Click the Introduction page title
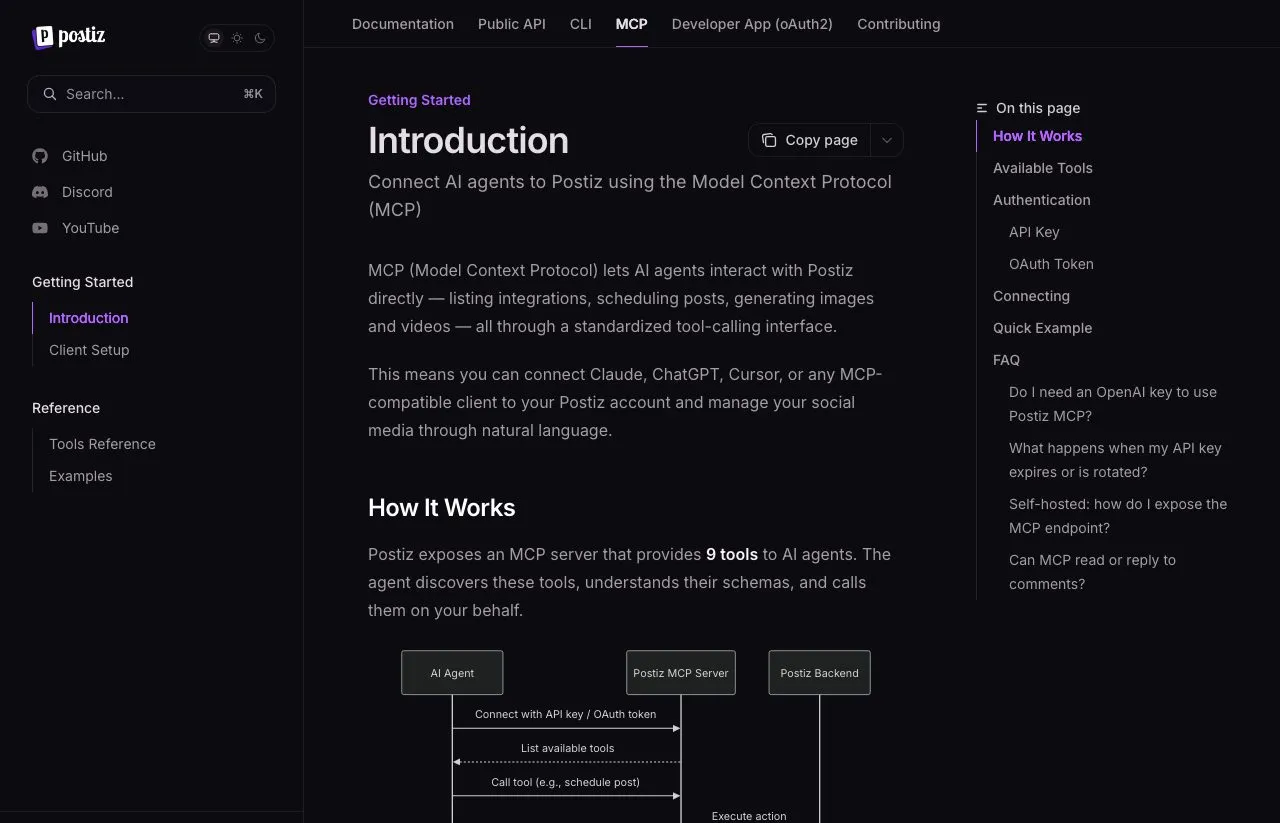The height and width of the screenshot is (823, 1280). (468, 141)
